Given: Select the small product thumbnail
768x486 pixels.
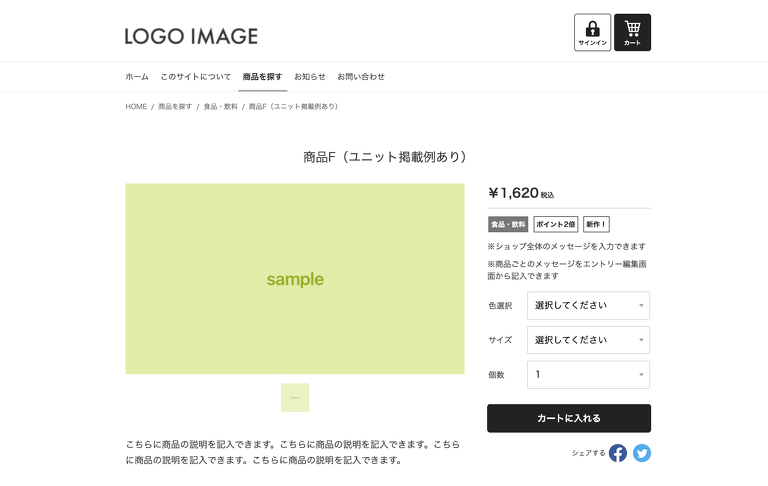Looking at the screenshot, I should [295, 398].
